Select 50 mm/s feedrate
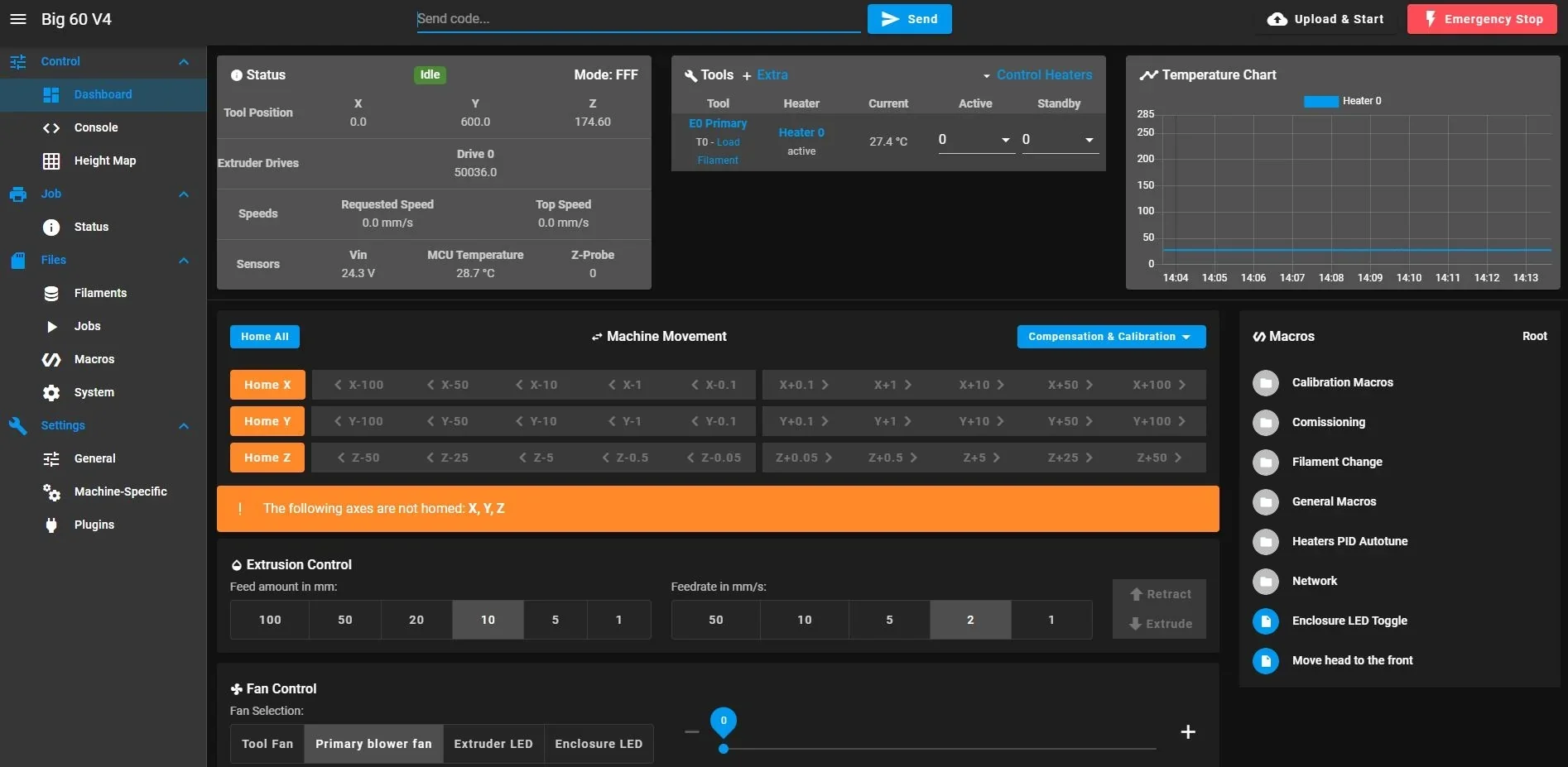1568x767 pixels. tap(714, 620)
